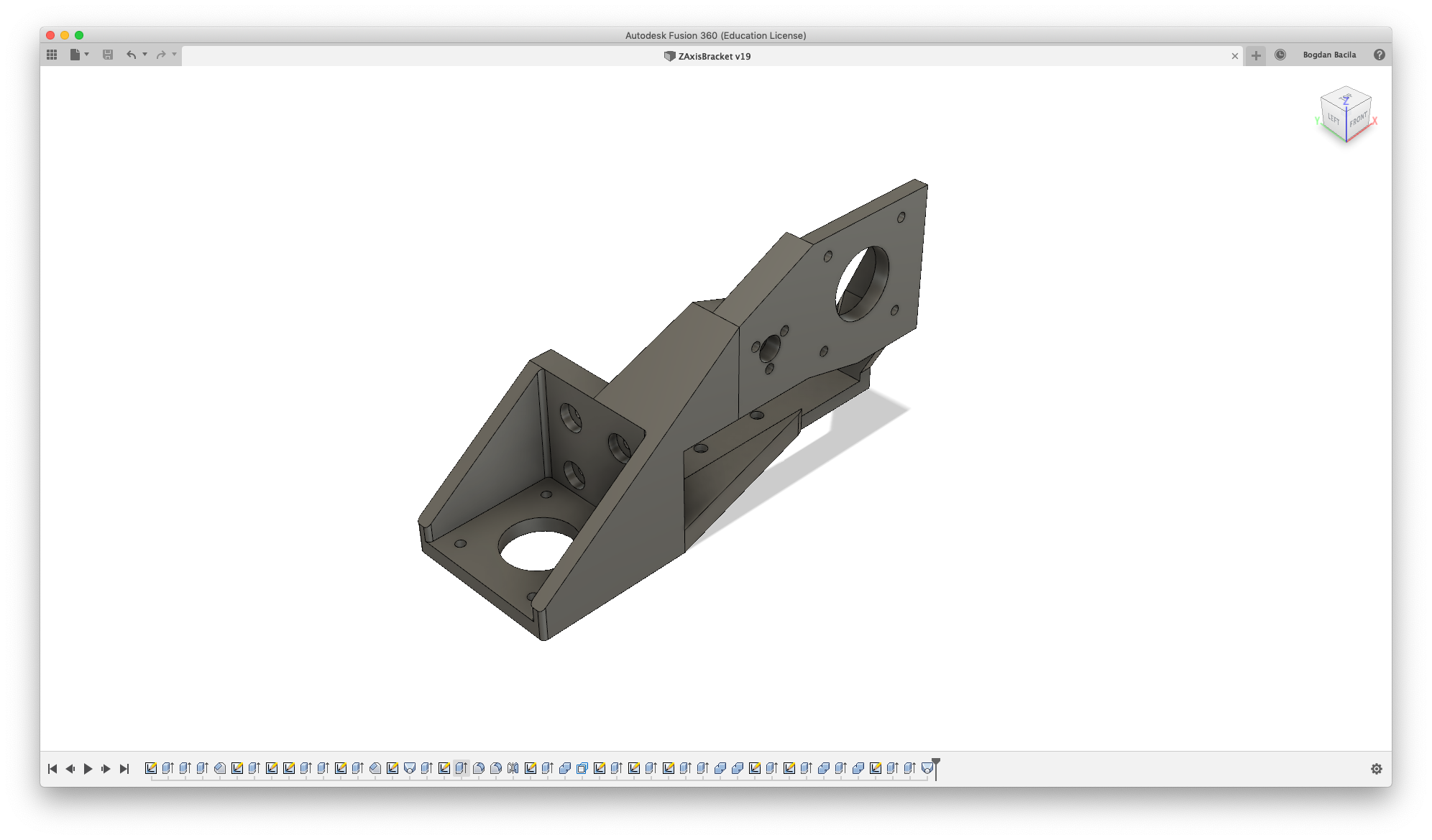The width and height of the screenshot is (1432, 840).
Task: Jump to the start of the timeline
Action: coord(52,769)
